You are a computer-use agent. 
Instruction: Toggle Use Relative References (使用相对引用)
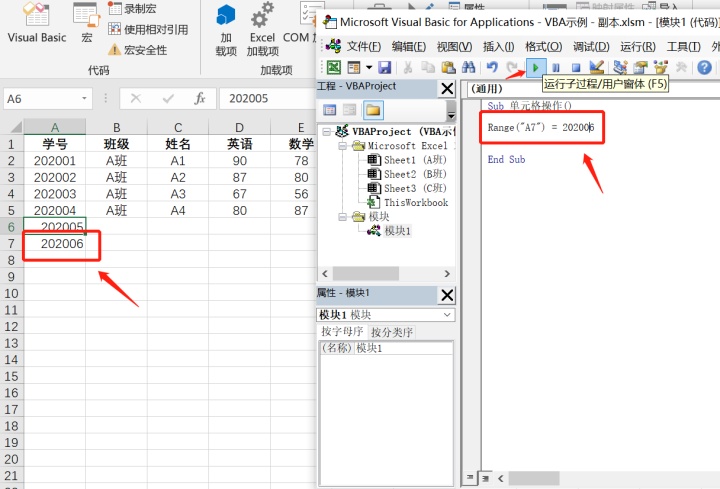click(x=148, y=29)
